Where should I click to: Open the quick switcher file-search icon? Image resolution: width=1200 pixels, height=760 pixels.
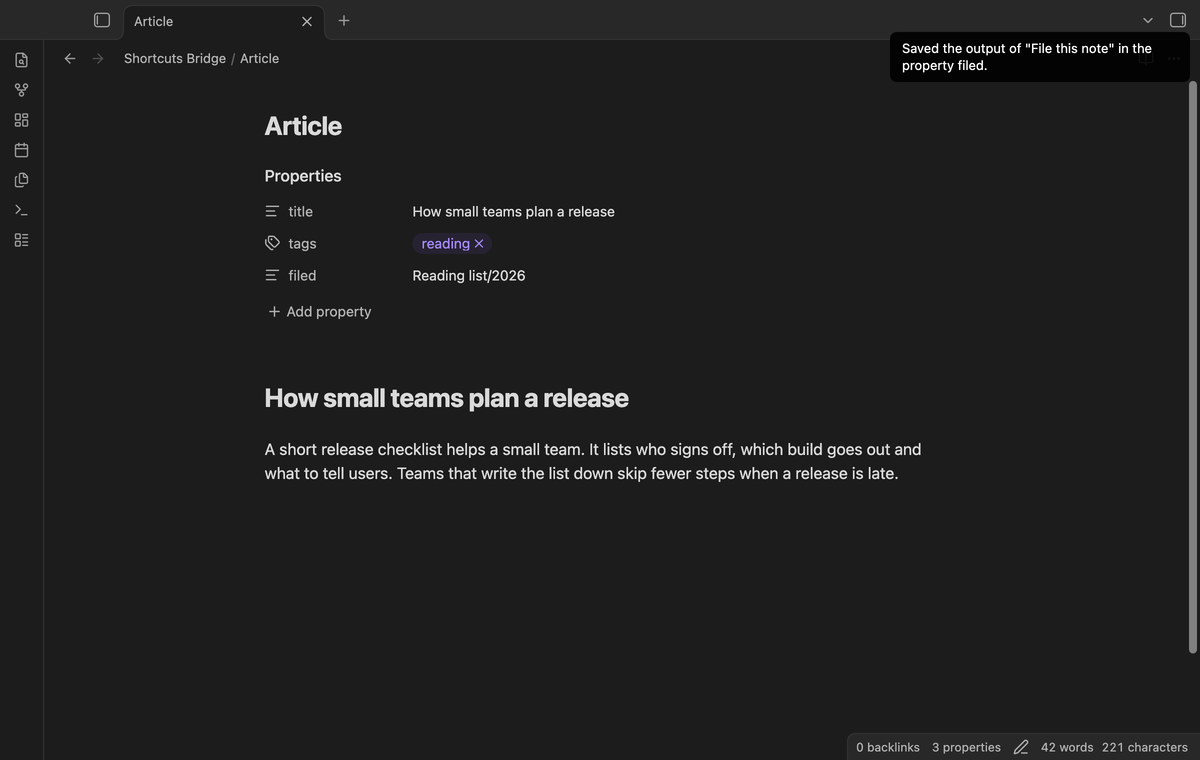pyautogui.click(x=22, y=60)
